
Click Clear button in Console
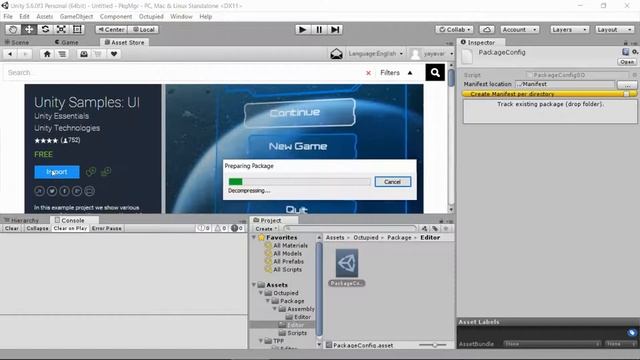coord(12,229)
